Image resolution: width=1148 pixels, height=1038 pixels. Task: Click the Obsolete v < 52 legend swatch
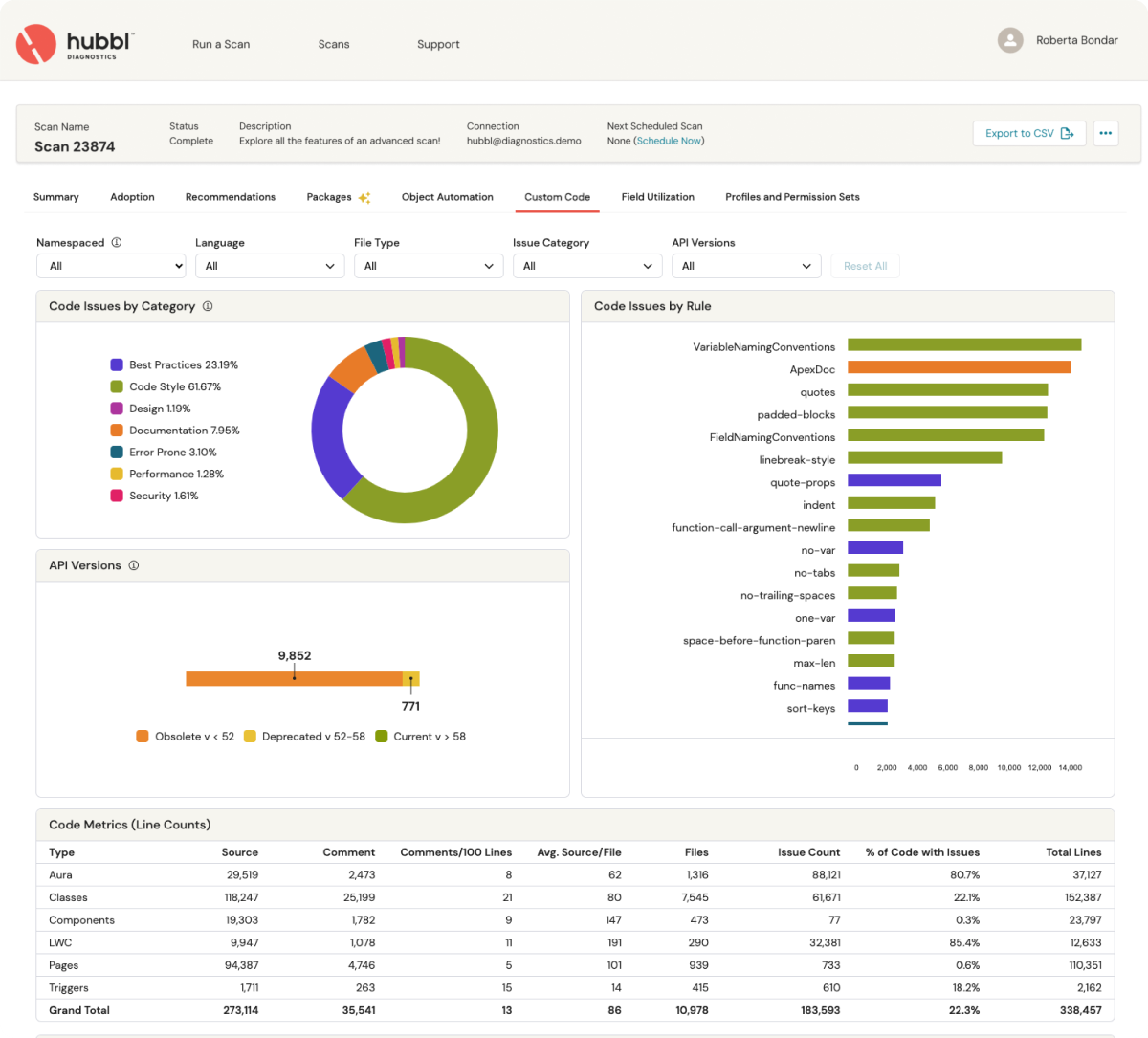[143, 736]
